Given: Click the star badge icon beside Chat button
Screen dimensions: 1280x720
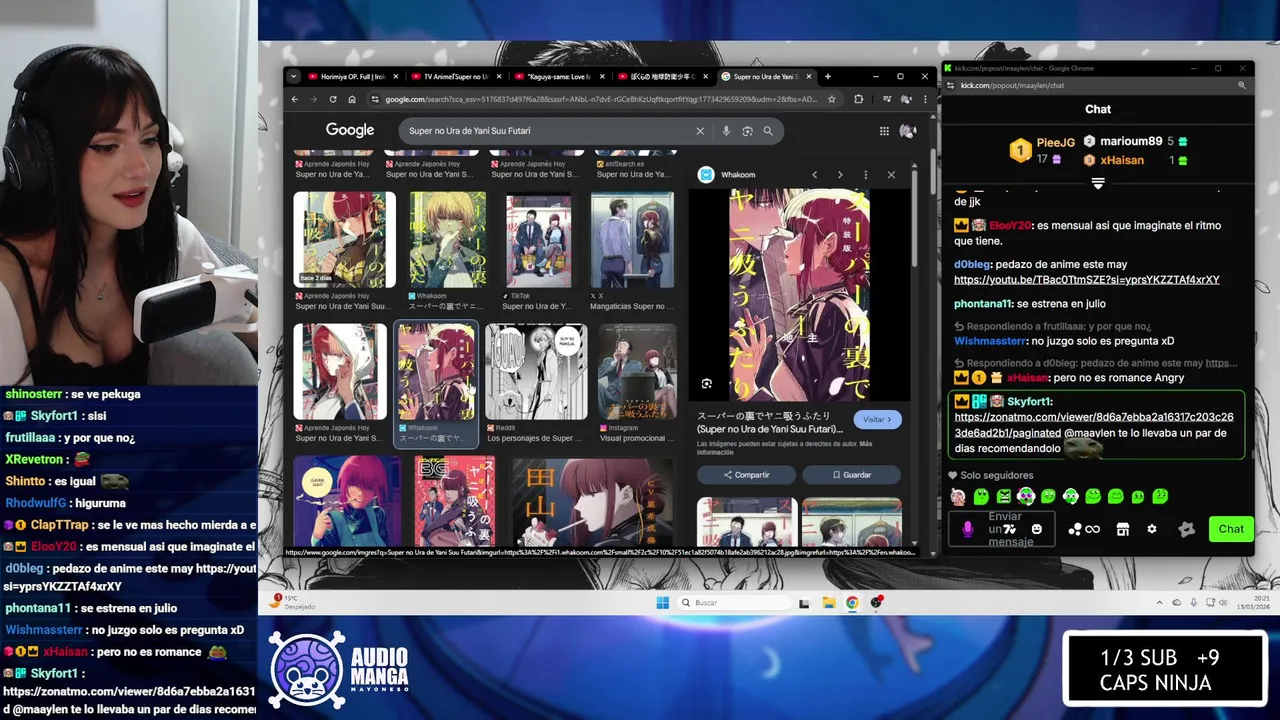Looking at the screenshot, I should point(1187,529).
